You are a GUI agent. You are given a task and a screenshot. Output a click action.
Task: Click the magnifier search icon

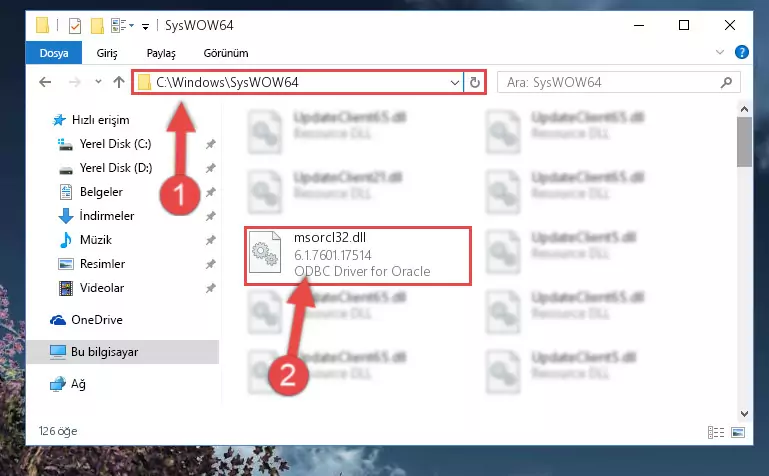(726, 82)
